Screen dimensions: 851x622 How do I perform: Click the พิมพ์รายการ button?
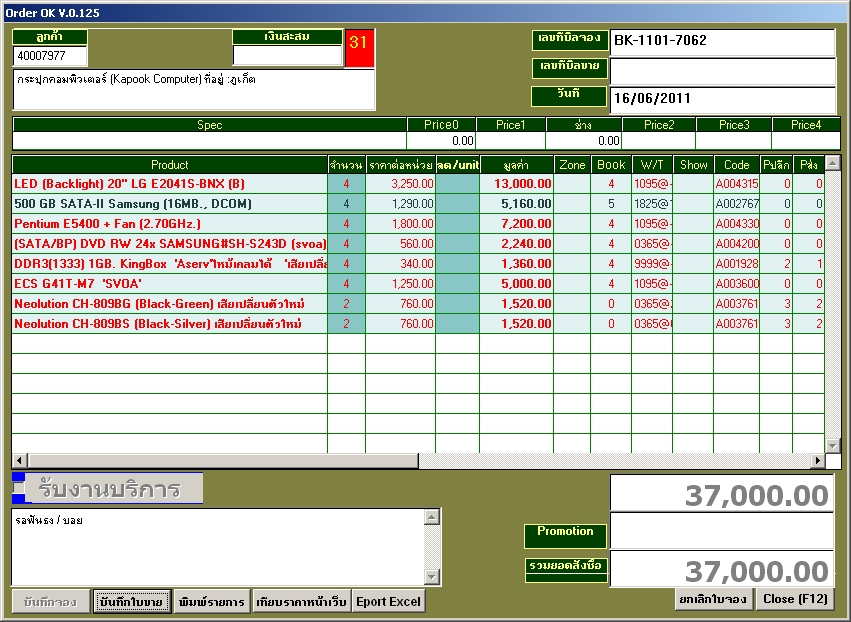tap(212, 601)
